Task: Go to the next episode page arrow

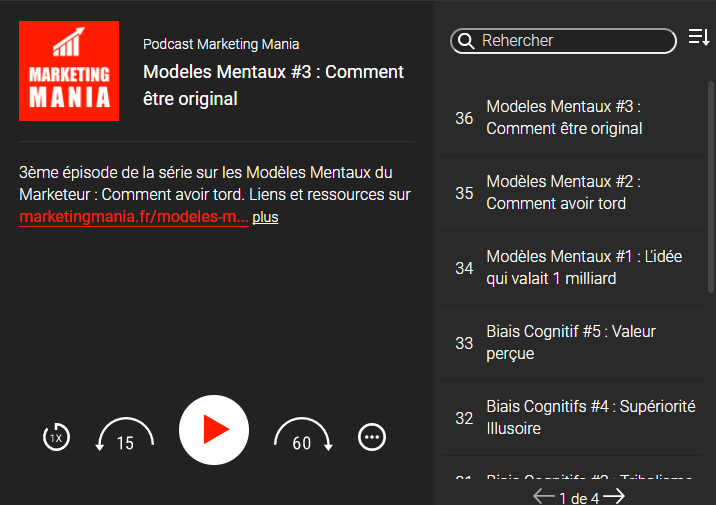Action: point(615,496)
